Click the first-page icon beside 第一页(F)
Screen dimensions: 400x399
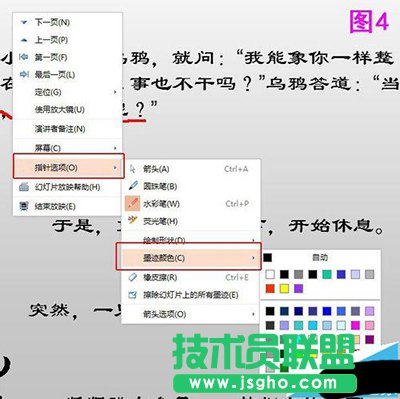pyautogui.click(x=24, y=57)
